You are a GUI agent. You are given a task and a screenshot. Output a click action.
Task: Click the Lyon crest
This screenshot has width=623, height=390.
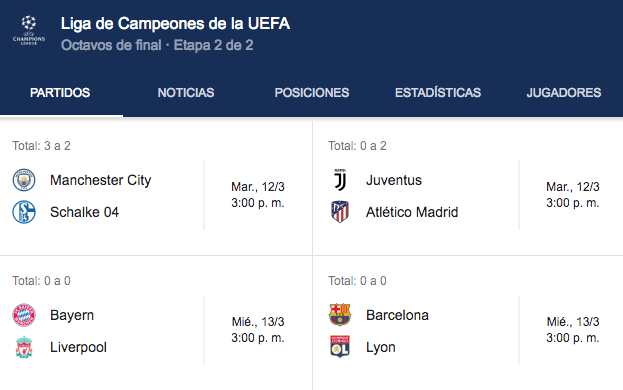tap(340, 347)
